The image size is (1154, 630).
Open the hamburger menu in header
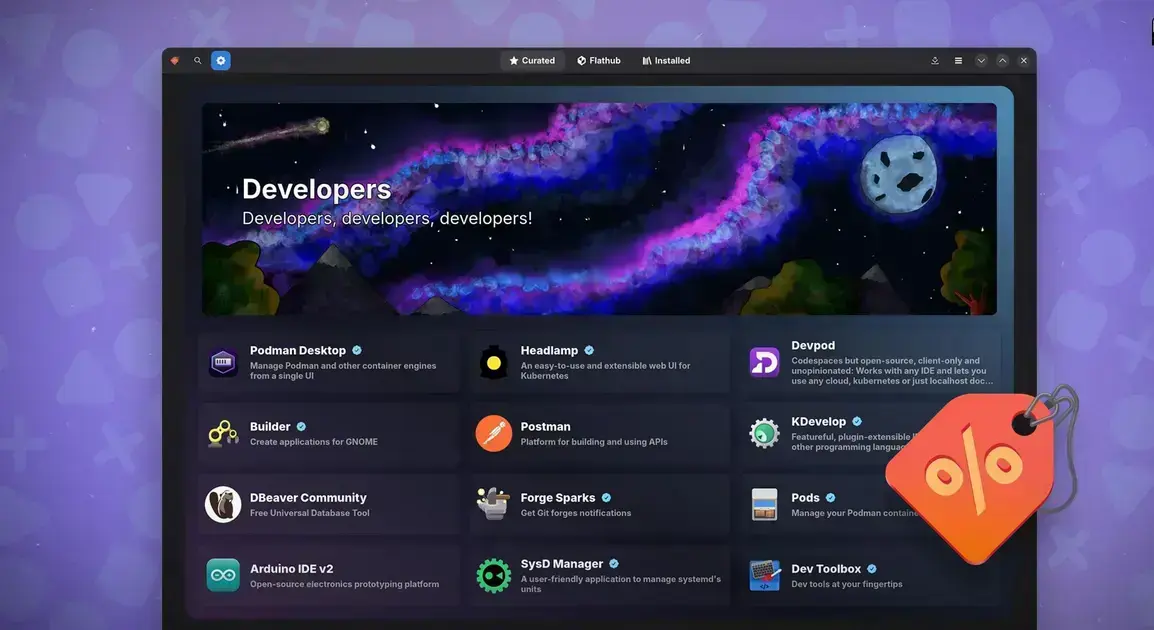pos(958,60)
